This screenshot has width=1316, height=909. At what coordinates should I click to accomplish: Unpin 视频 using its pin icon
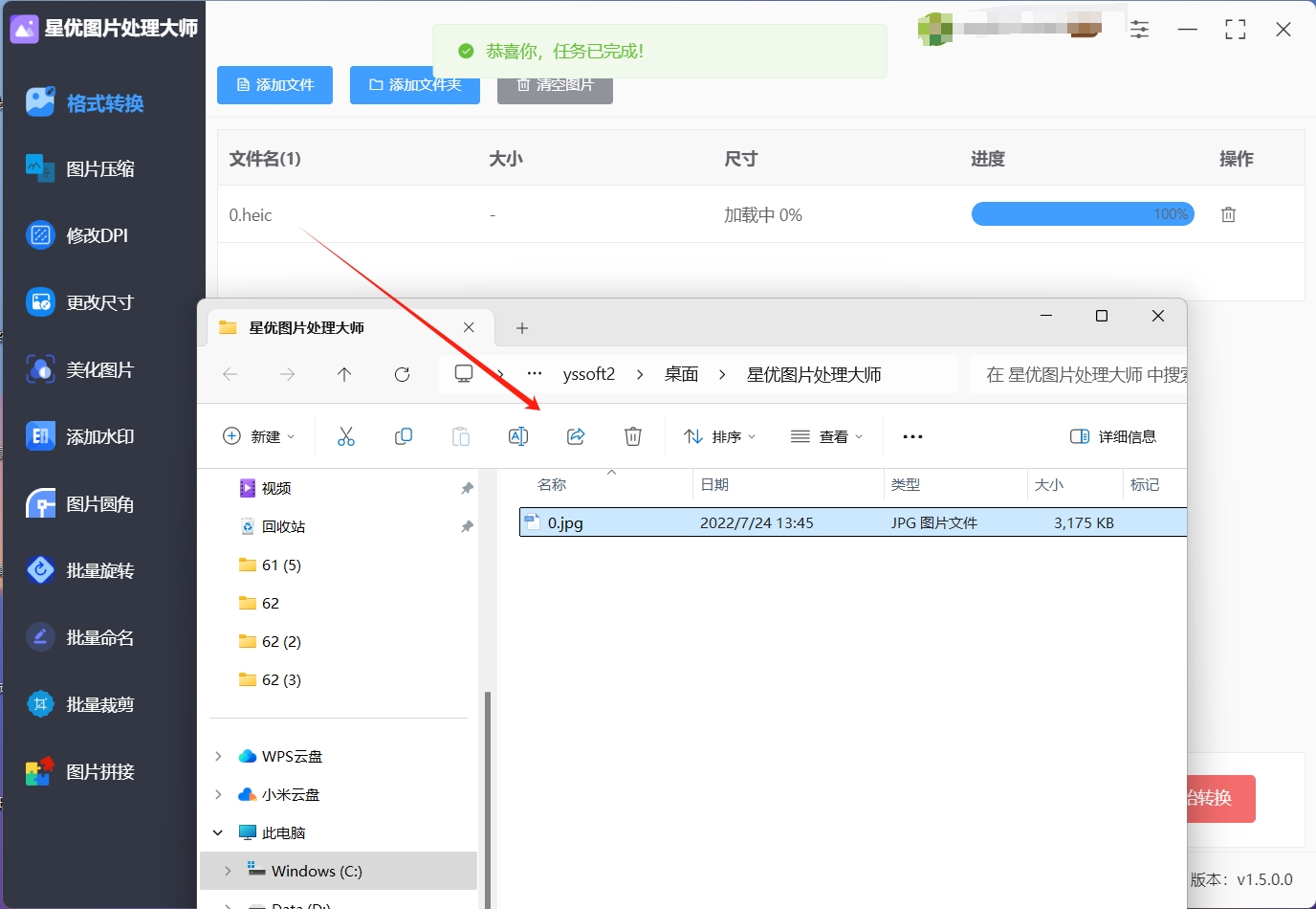click(467, 488)
